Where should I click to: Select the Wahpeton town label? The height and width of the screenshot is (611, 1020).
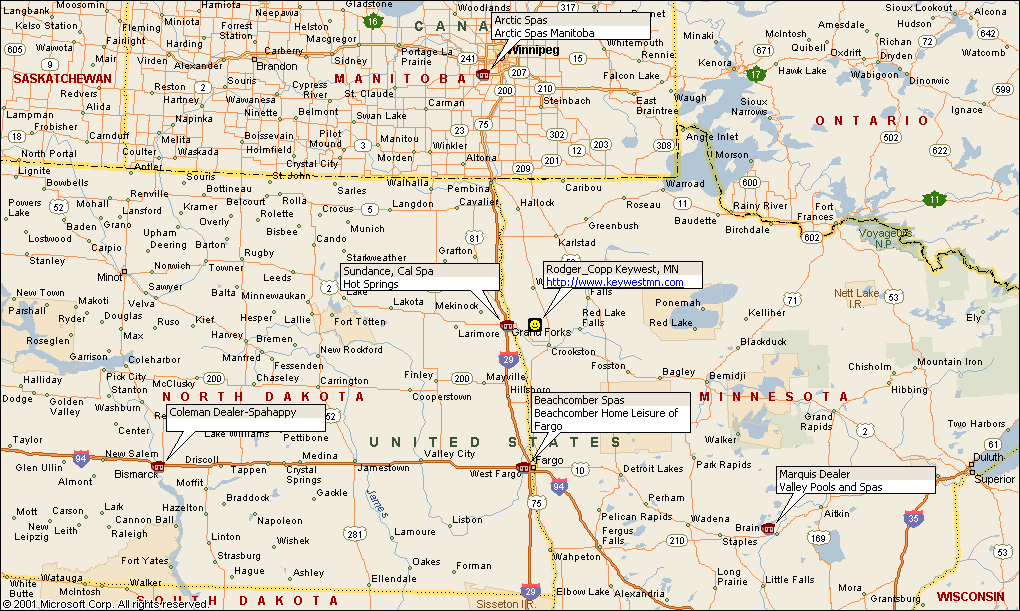pos(577,557)
